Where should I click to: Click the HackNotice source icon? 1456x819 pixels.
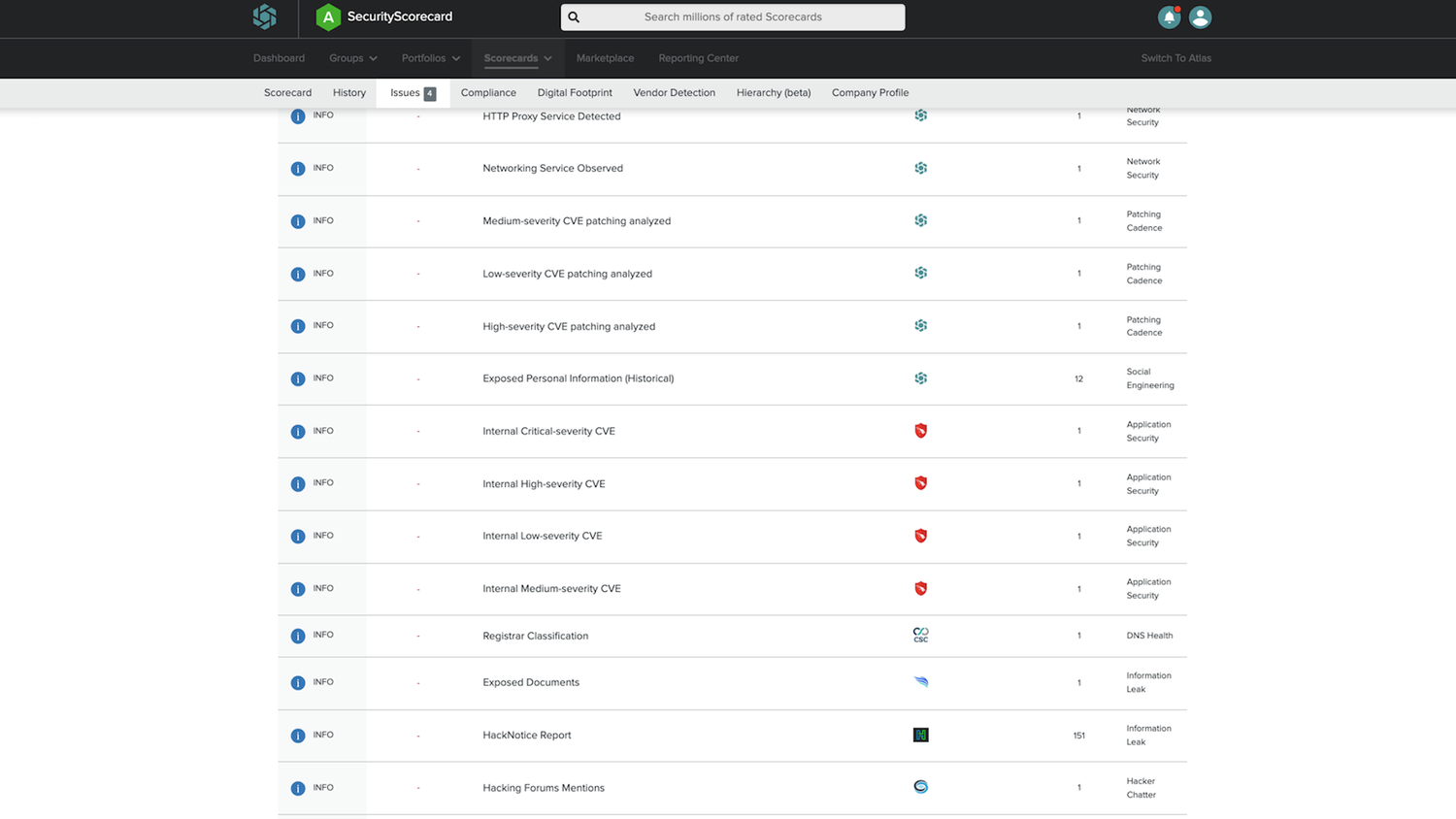pyautogui.click(x=920, y=736)
